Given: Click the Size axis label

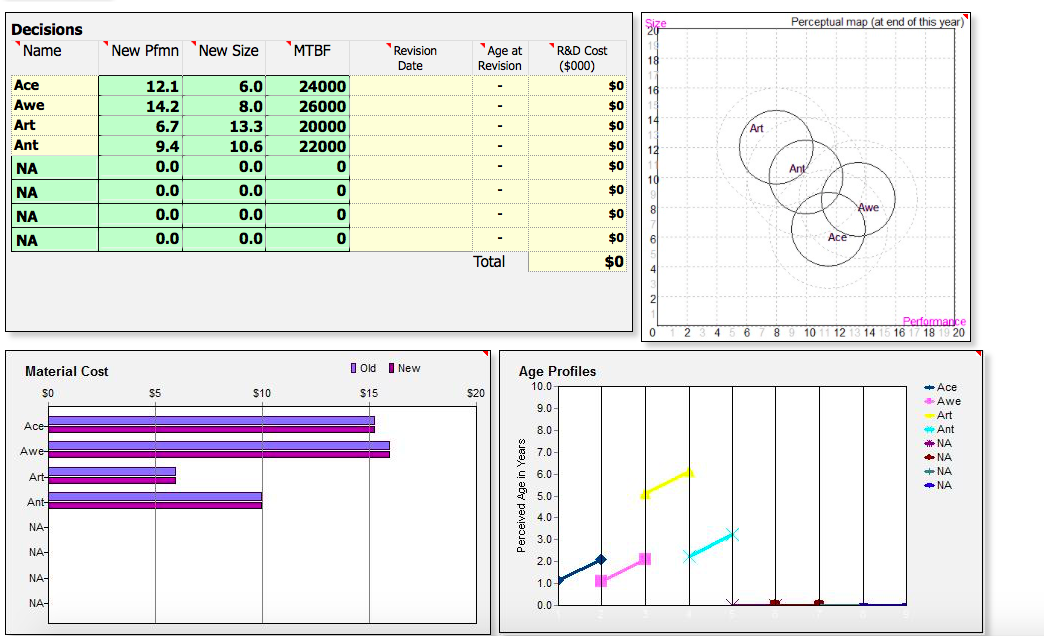Looking at the screenshot, I should point(655,23).
